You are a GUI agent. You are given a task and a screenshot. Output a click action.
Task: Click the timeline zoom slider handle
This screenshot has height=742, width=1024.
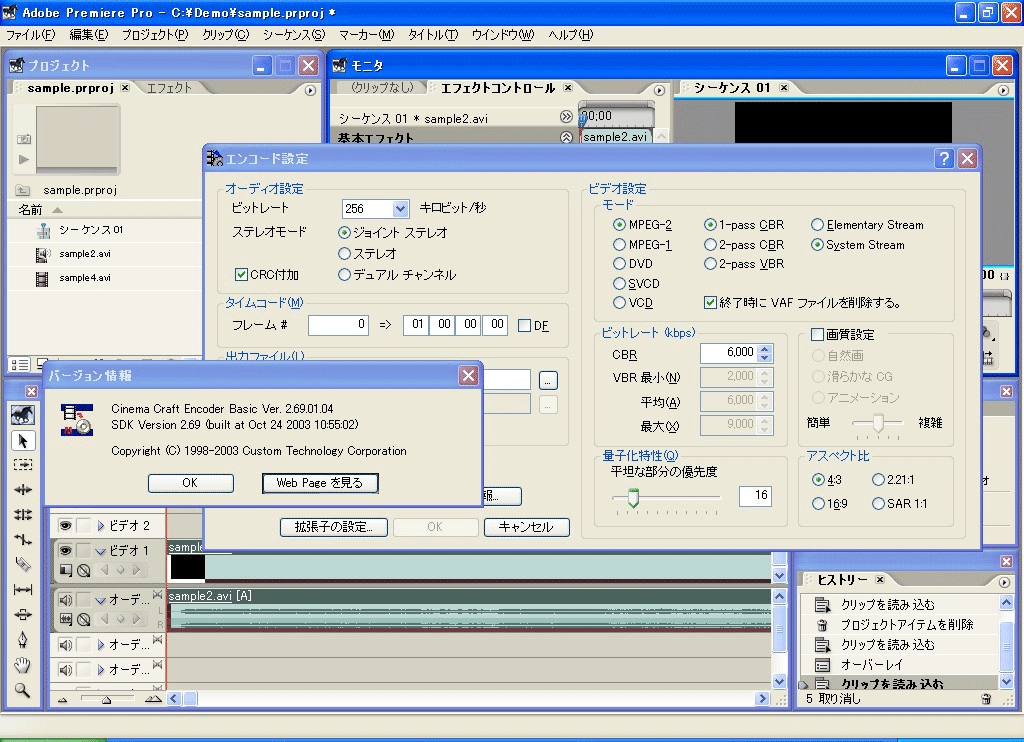pos(106,700)
